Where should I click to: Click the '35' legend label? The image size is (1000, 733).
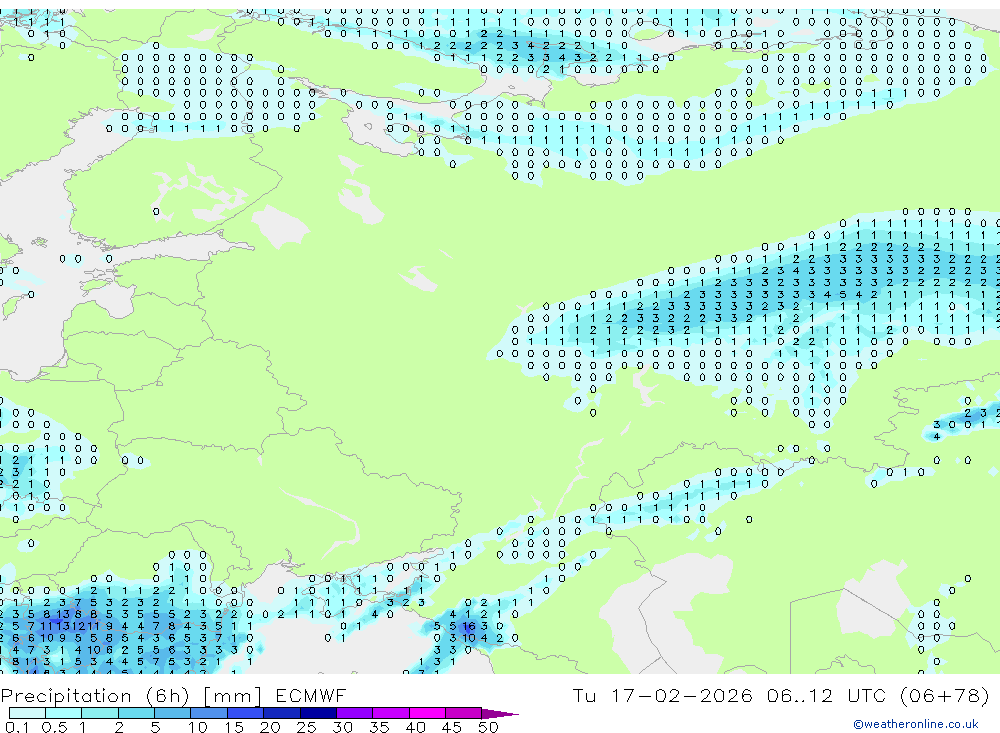coord(379,727)
